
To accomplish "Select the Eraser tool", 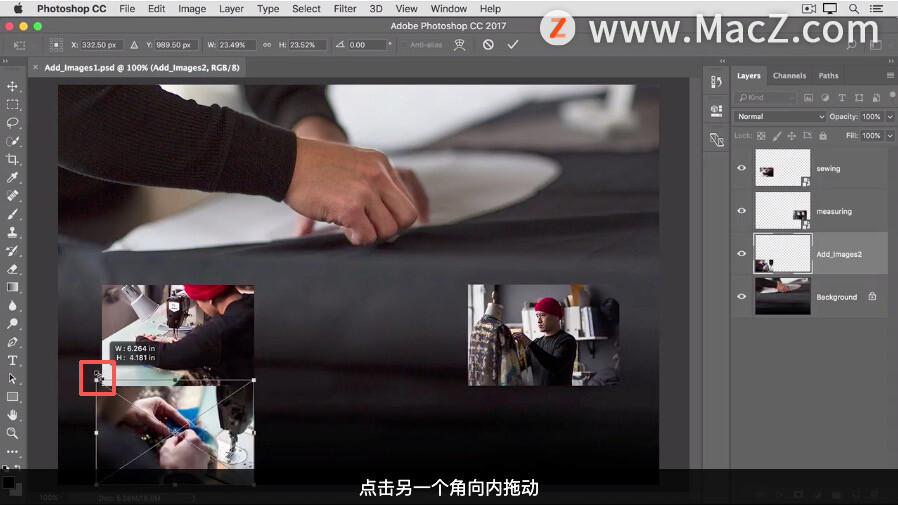I will pos(12,269).
